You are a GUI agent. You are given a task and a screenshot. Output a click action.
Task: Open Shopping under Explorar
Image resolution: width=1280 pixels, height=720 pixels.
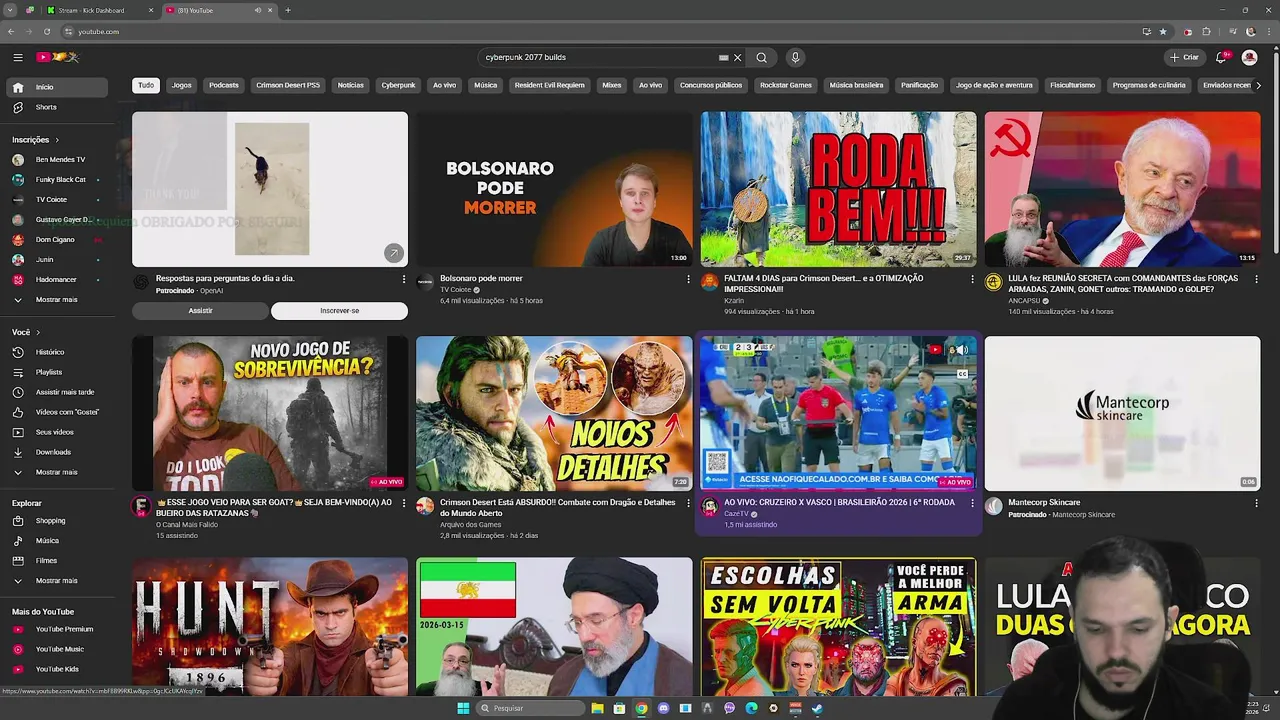59,520
